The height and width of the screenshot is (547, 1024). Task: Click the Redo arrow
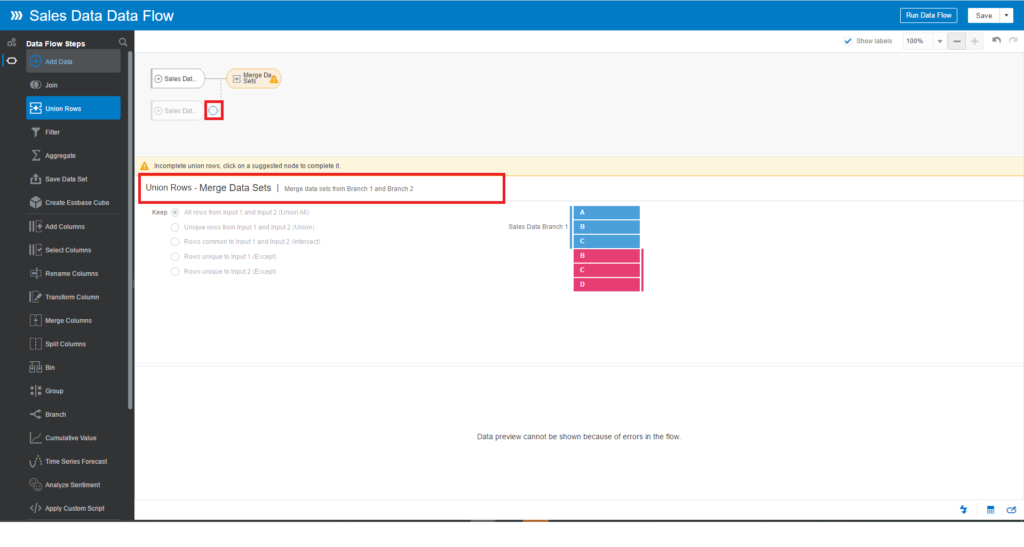click(1013, 40)
